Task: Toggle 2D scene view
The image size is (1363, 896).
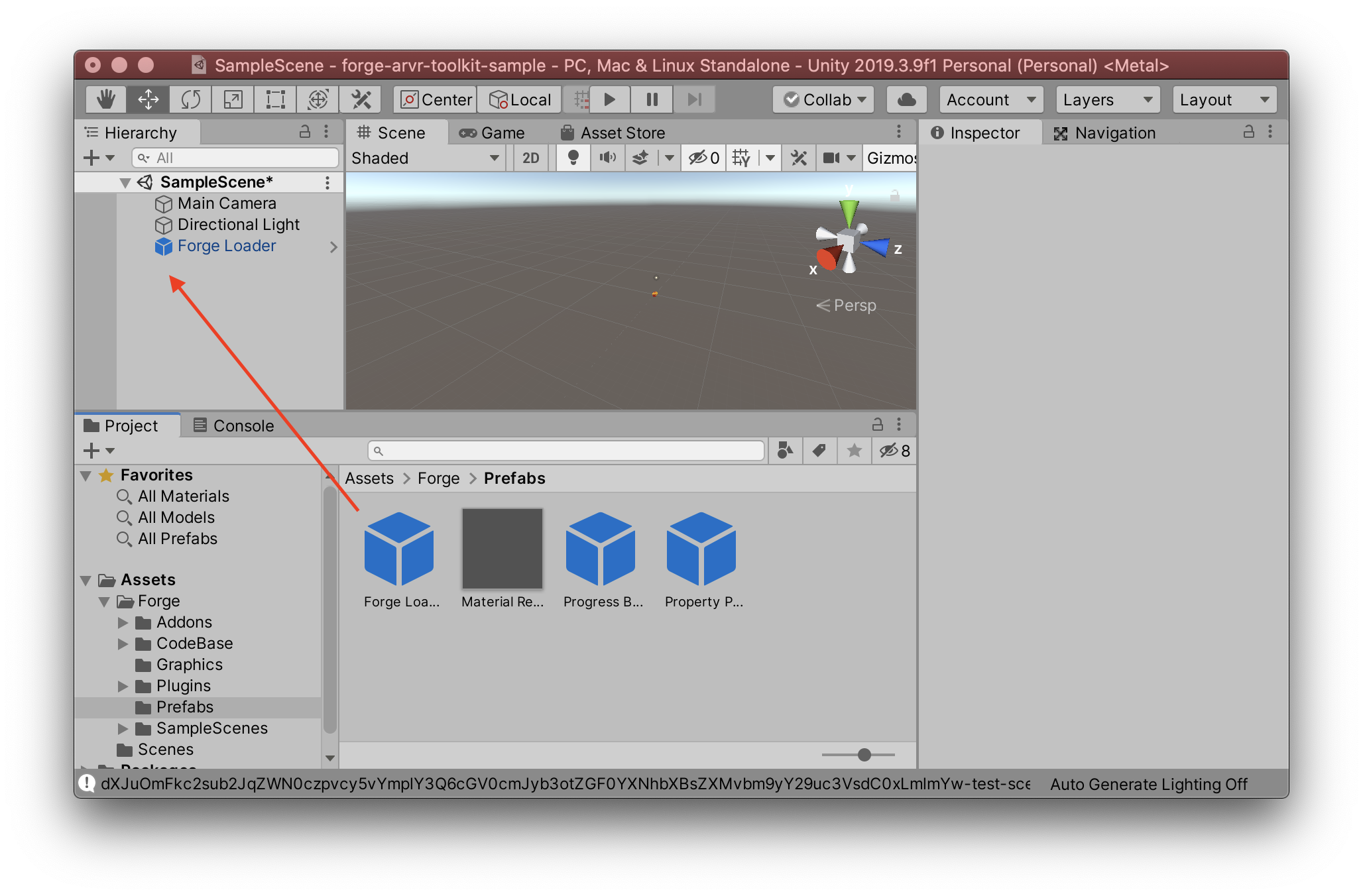Action: point(530,158)
